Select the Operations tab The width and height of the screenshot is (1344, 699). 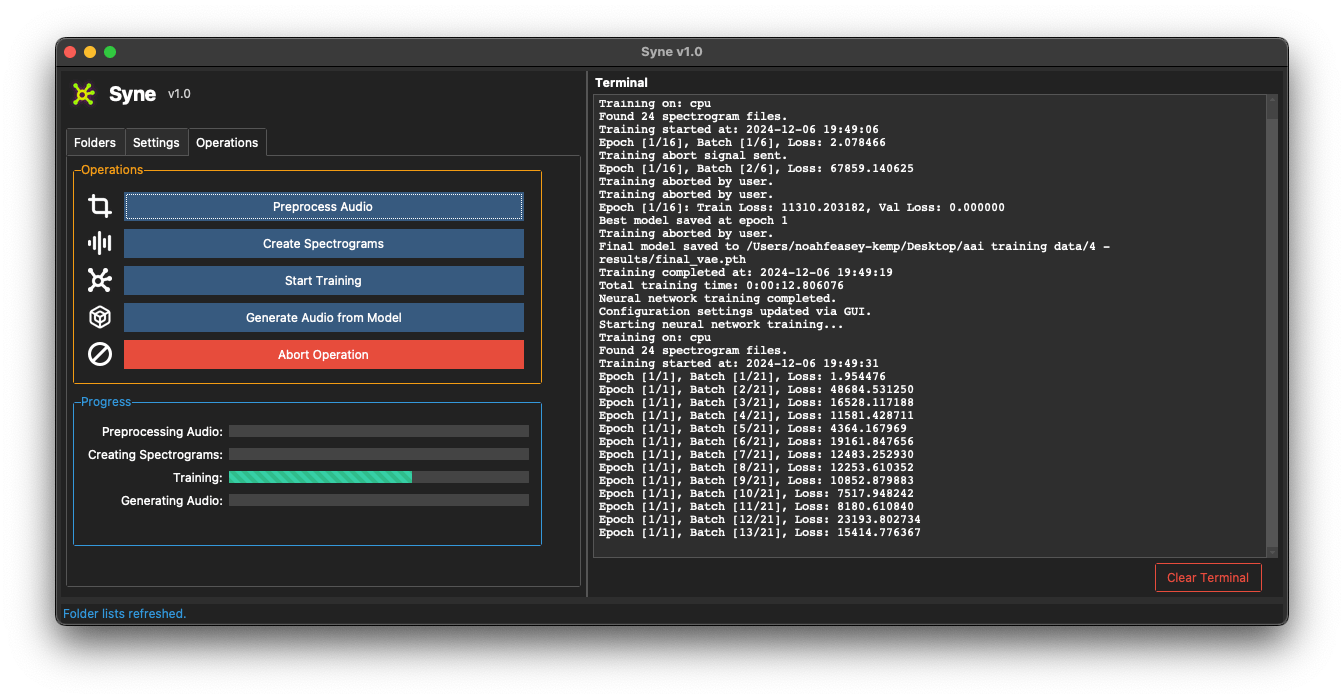227,142
